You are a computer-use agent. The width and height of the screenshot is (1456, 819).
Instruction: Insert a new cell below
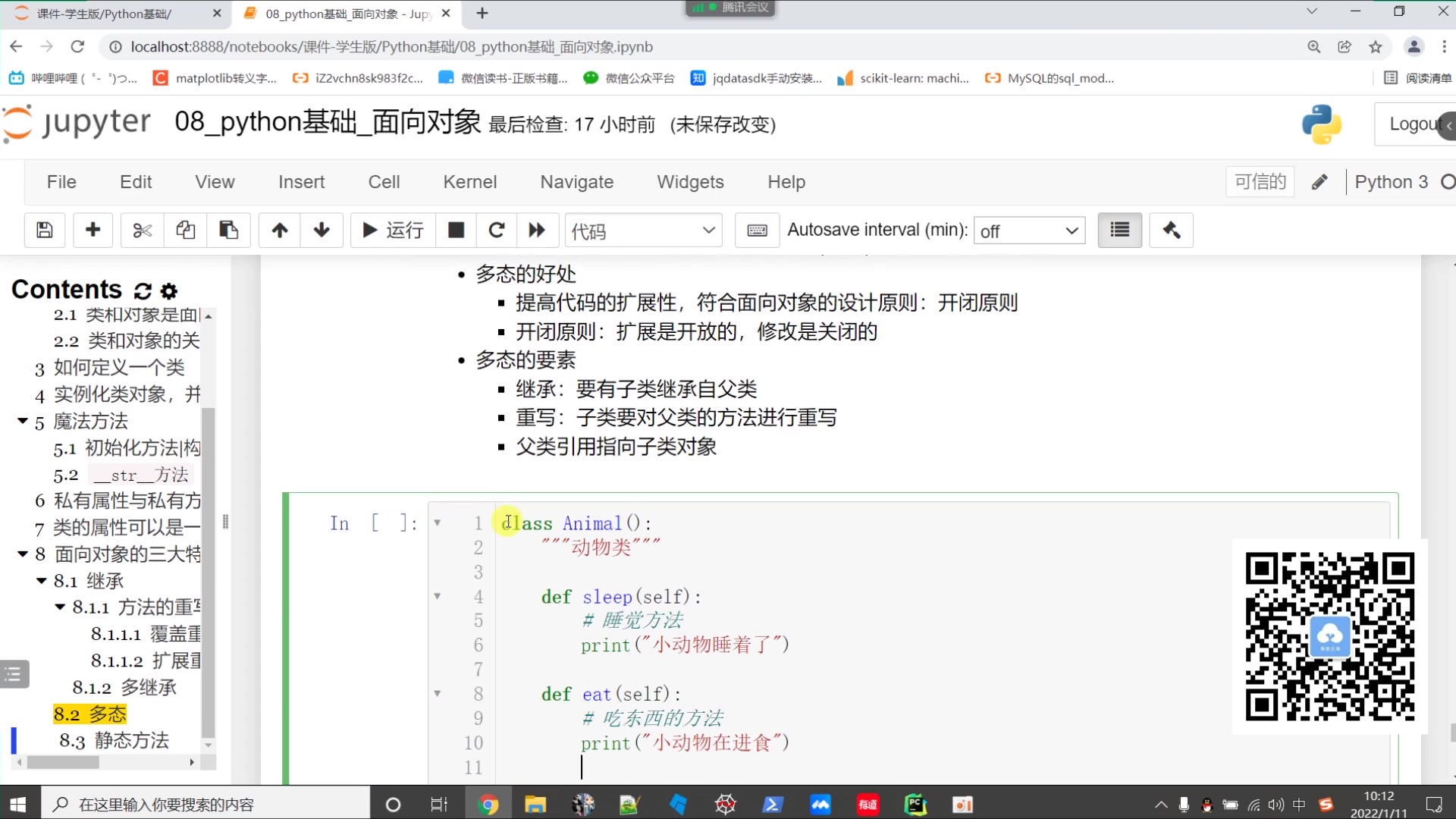coord(93,230)
